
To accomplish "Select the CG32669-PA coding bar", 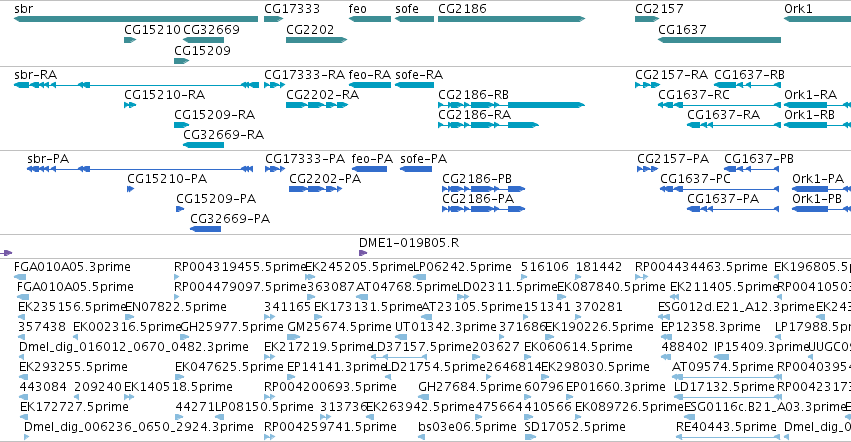I will point(206,229).
